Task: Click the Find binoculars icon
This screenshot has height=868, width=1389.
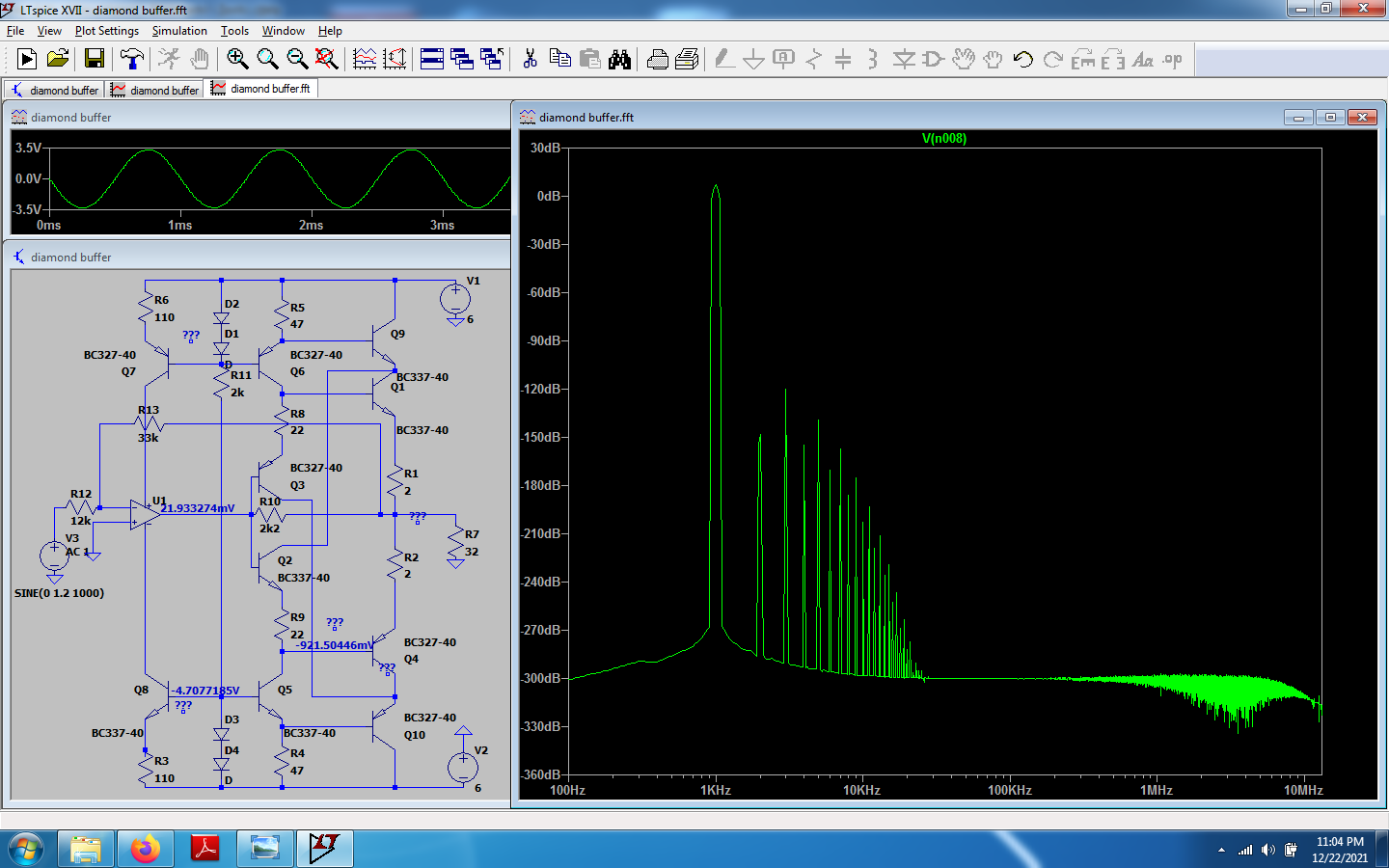Action: coord(620,60)
